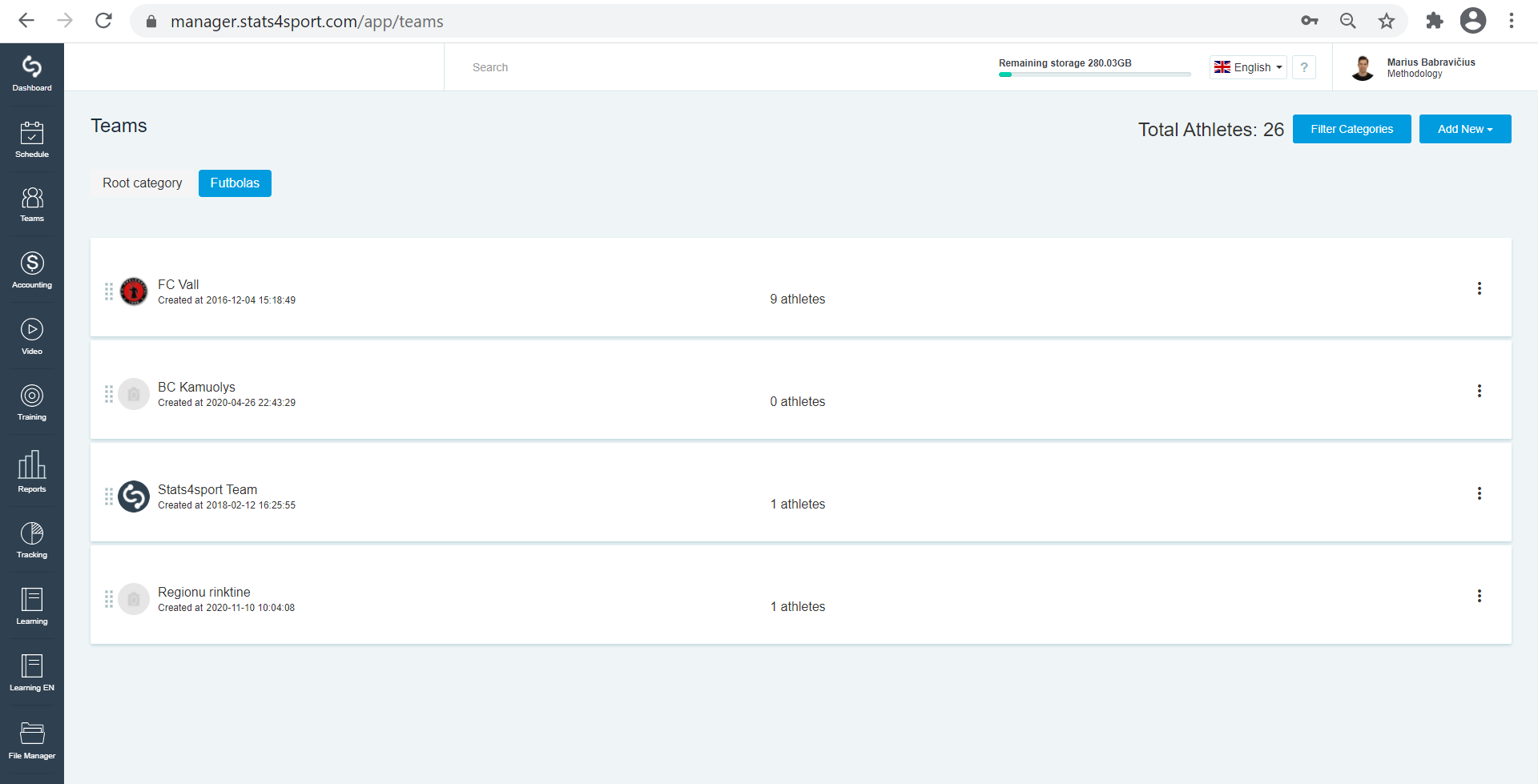Open the saved passwords key icon
The width and height of the screenshot is (1538, 784).
pyautogui.click(x=1310, y=21)
